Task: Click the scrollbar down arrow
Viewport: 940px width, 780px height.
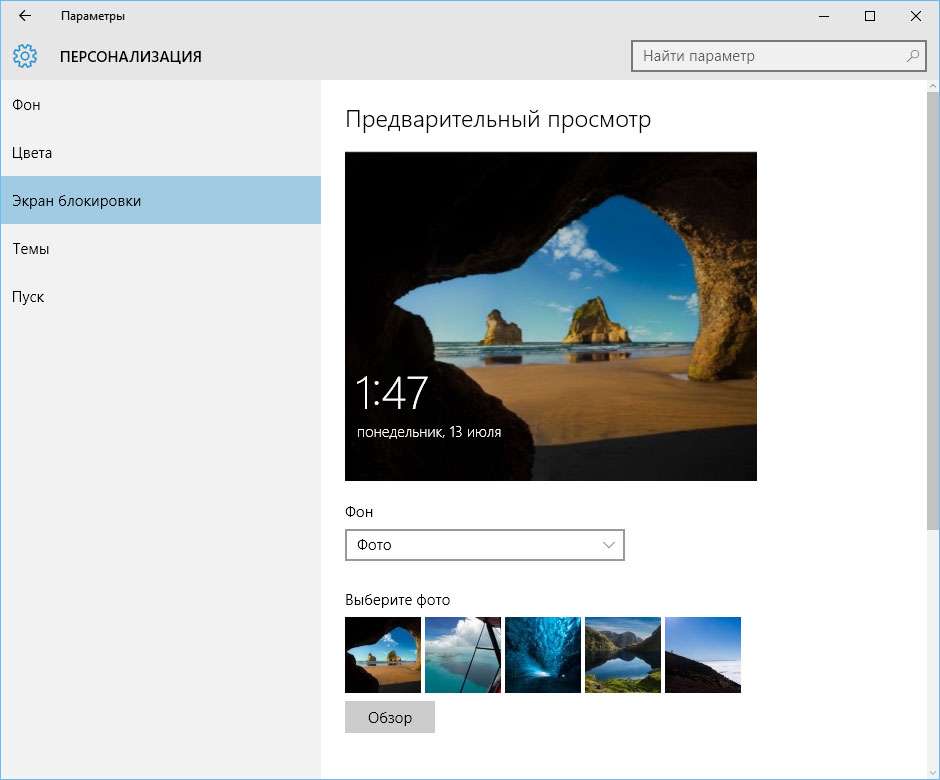Action: pyautogui.click(x=933, y=773)
